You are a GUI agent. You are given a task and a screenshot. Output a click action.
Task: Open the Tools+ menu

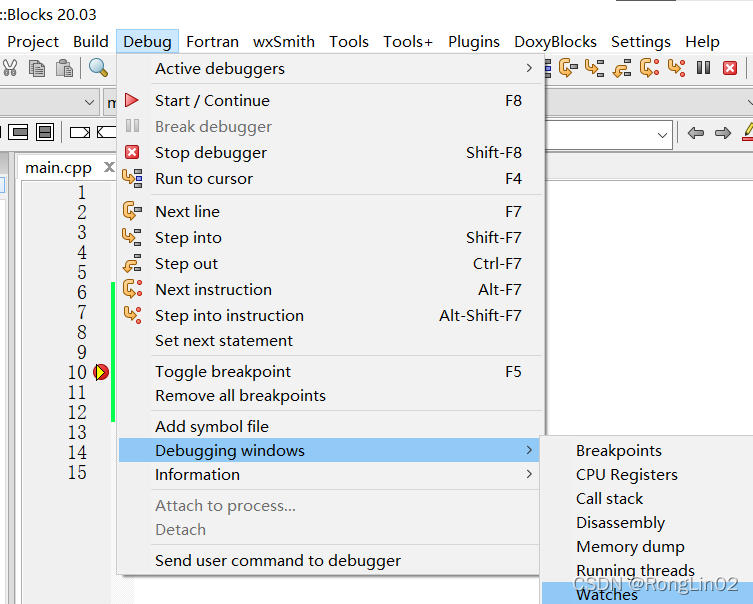[408, 42]
